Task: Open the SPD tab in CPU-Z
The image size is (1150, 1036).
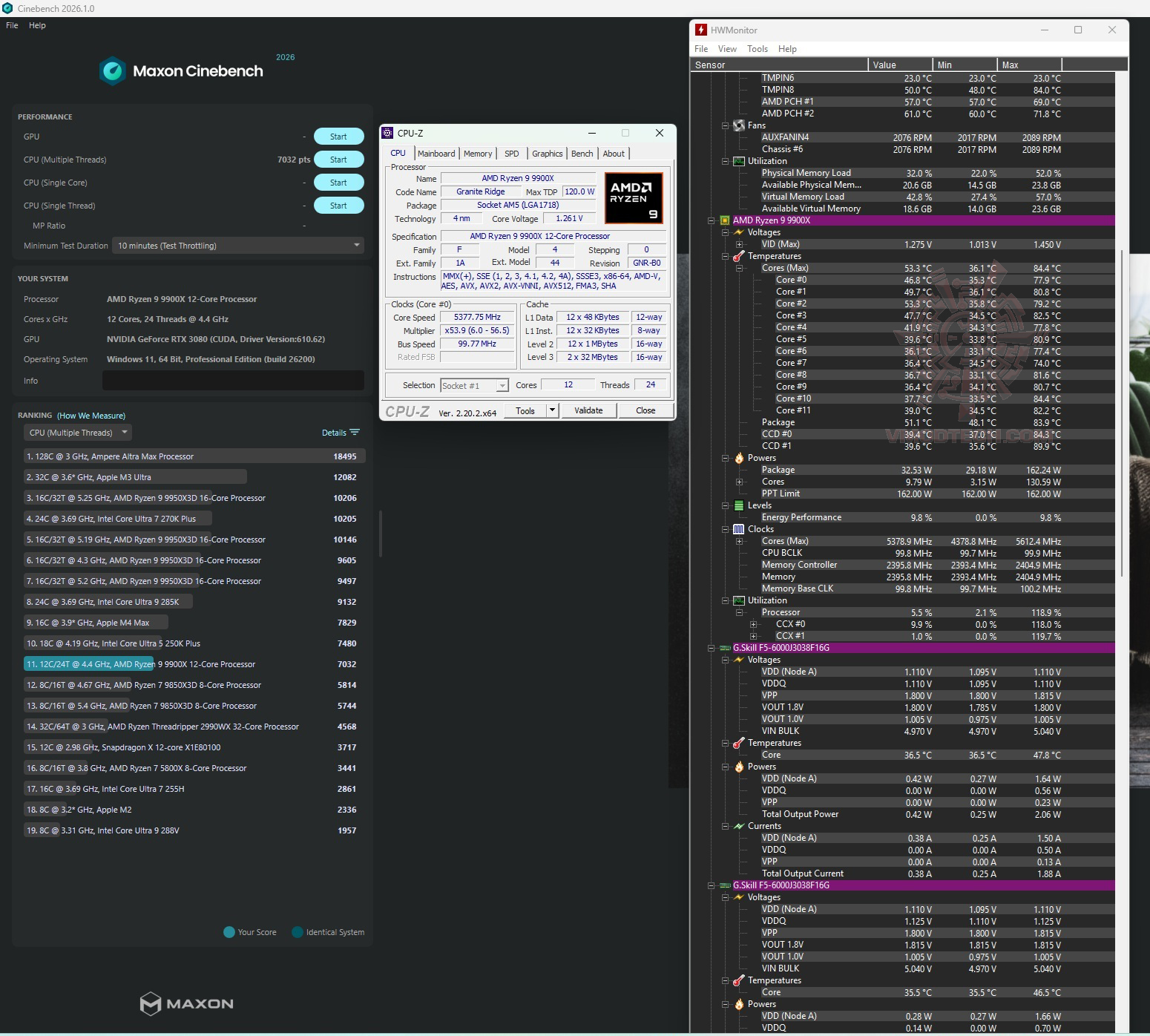Action: pyautogui.click(x=512, y=154)
